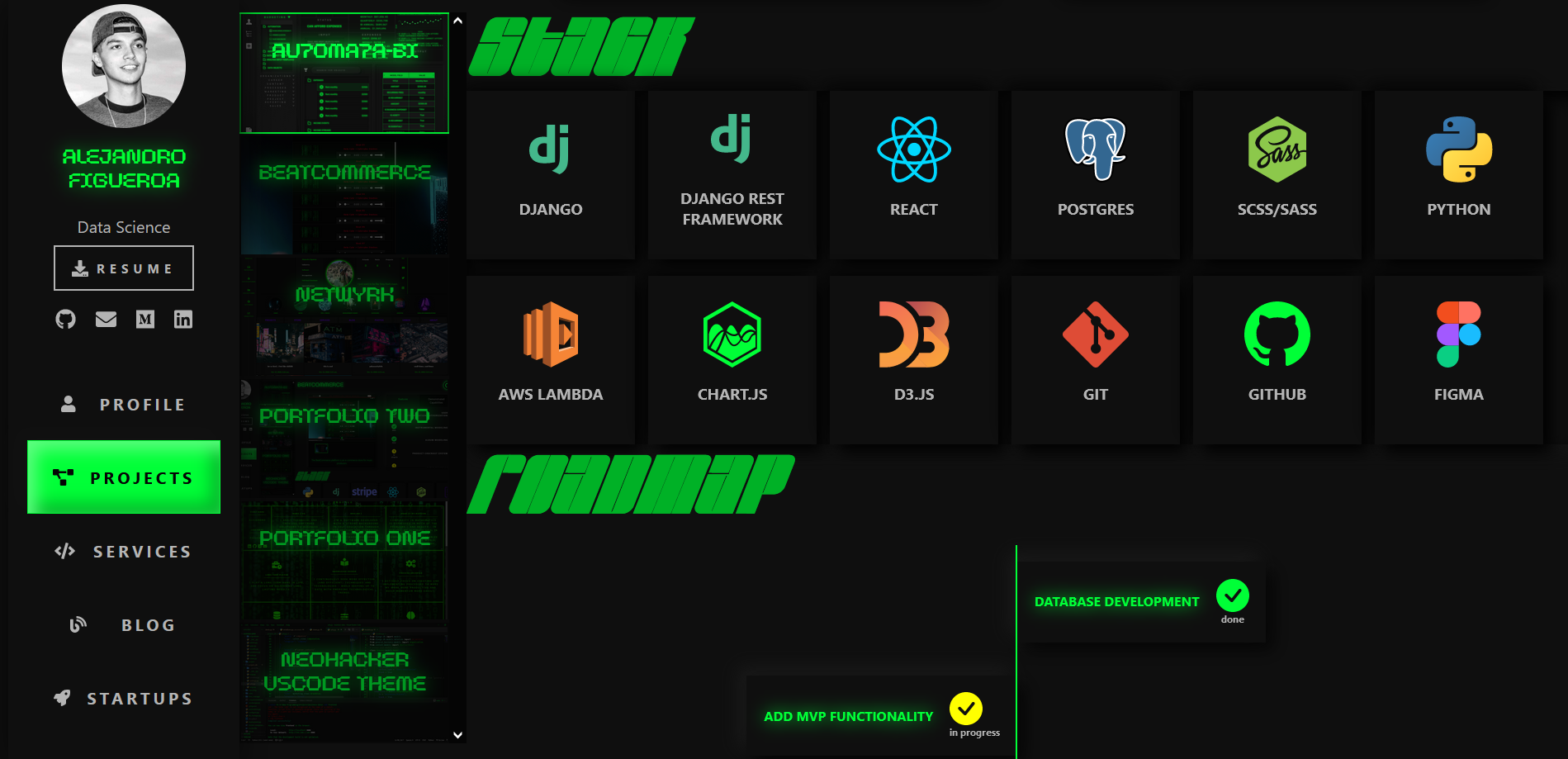This screenshot has height=759, width=1568.
Task: Open the Services section in the sidebar
Action: [123, 551]
